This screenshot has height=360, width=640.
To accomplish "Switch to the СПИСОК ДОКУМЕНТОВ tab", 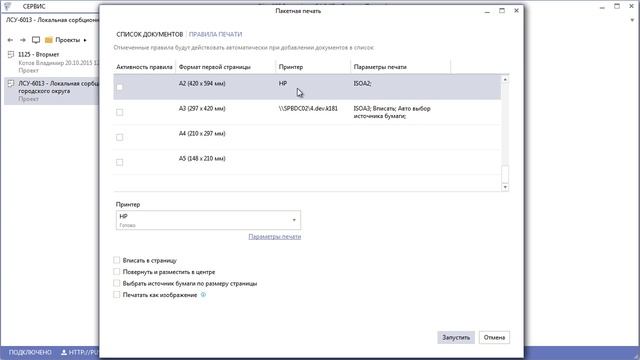I will coord(149,34).
